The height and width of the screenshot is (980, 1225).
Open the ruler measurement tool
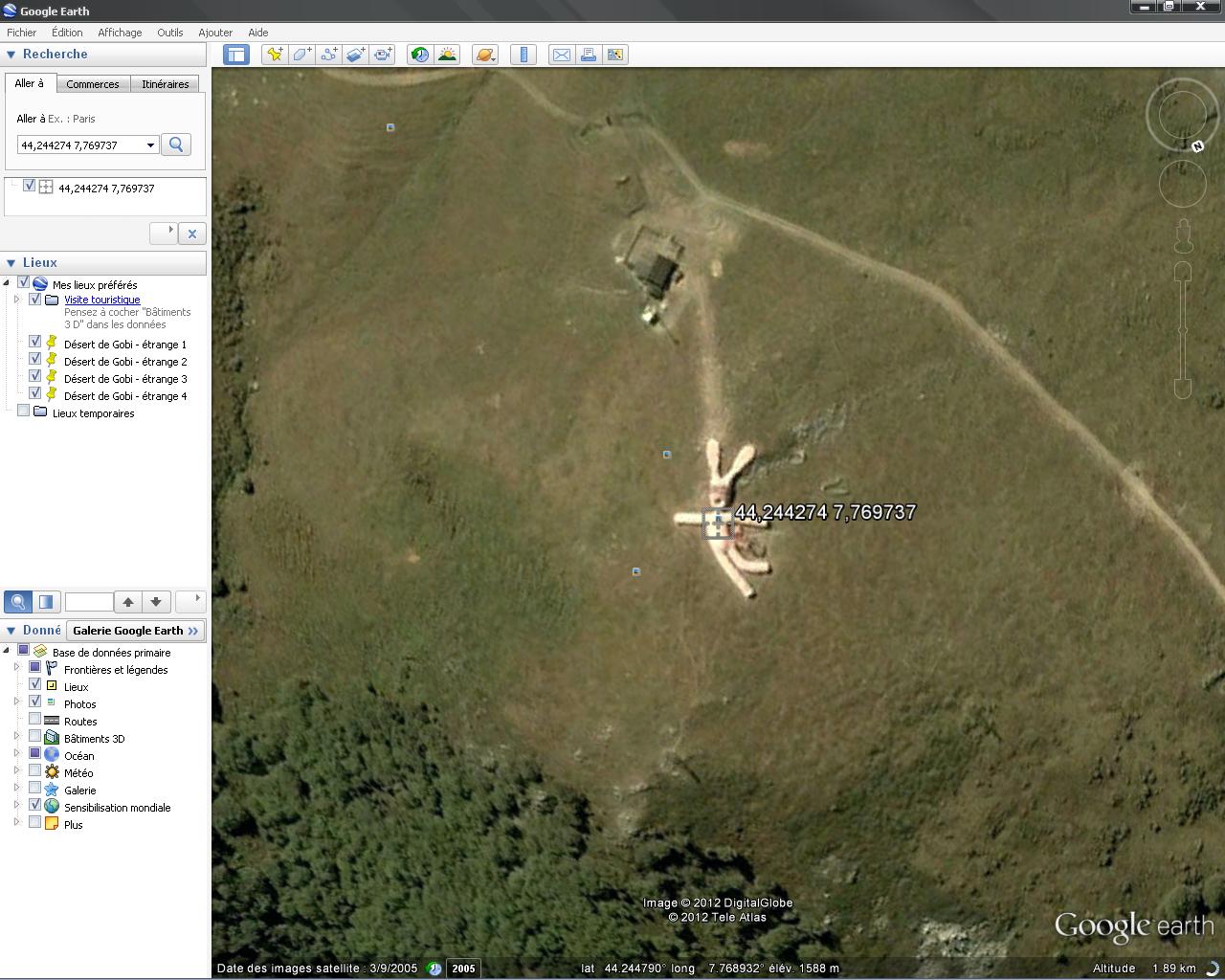tap(523, 55)
